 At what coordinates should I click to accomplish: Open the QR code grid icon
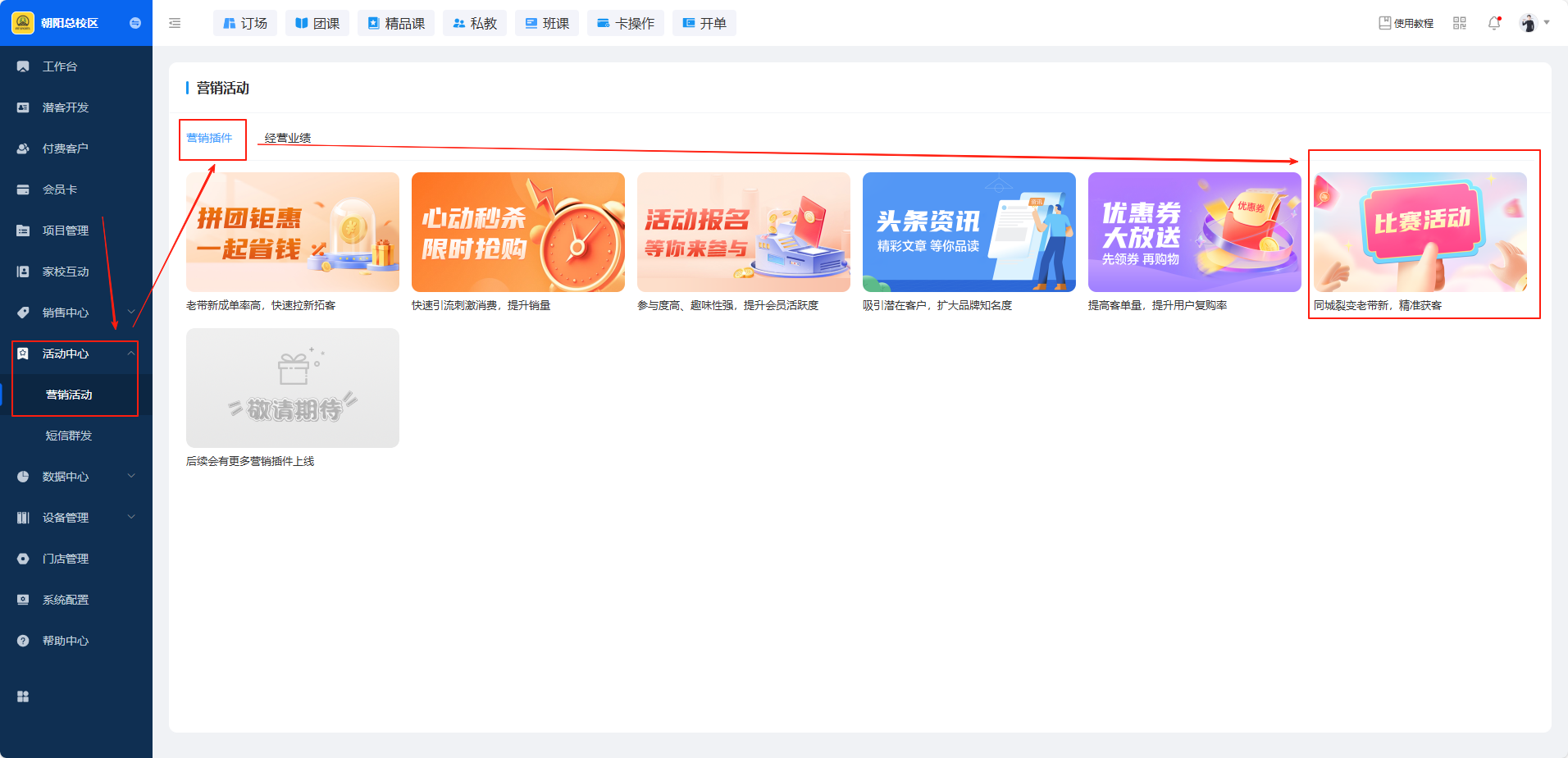1459,24
